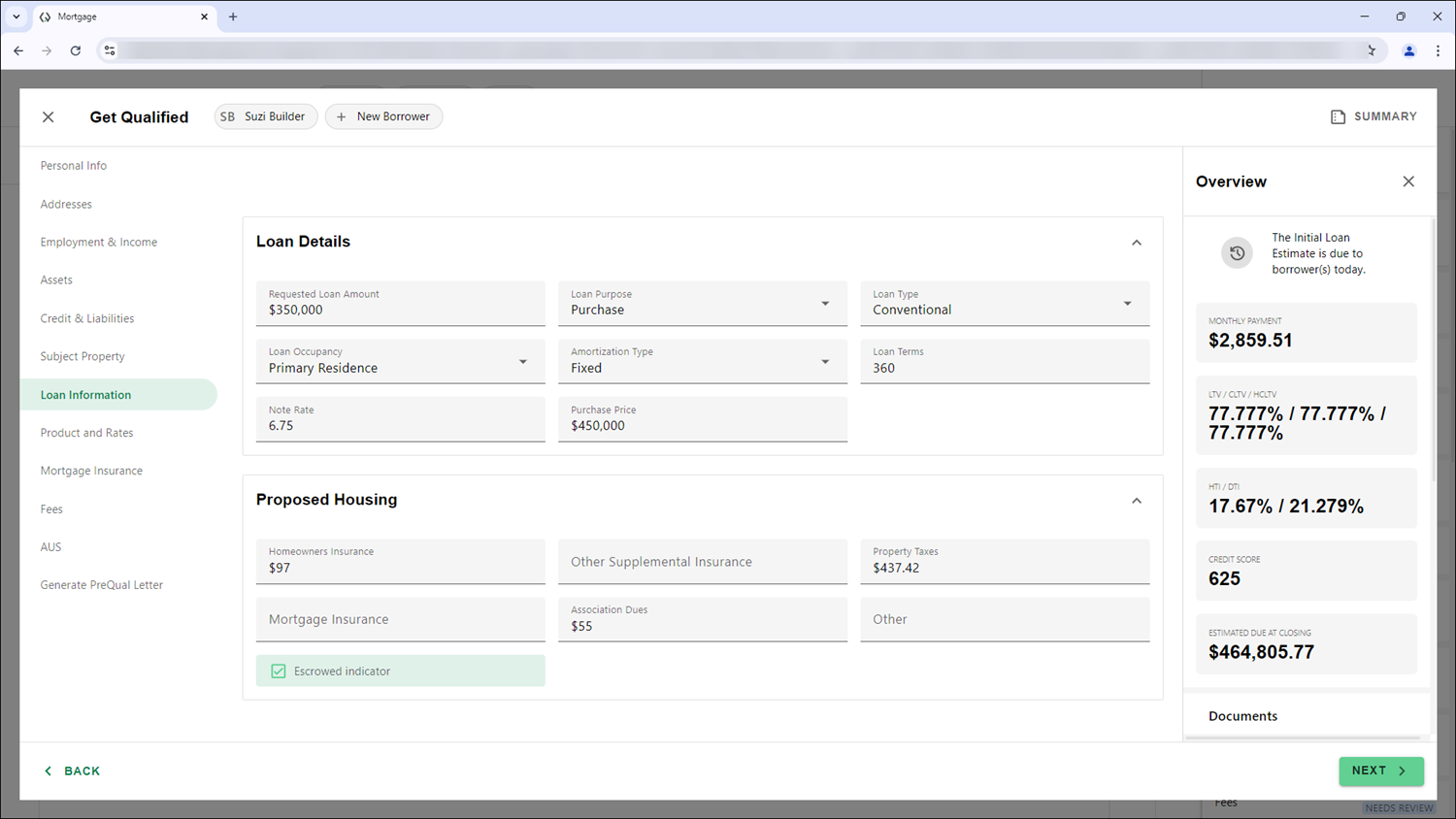Edit the Association Dues field
This screenshot has width=1456, height=819.
pyautogui.click(x=703, y=619)
